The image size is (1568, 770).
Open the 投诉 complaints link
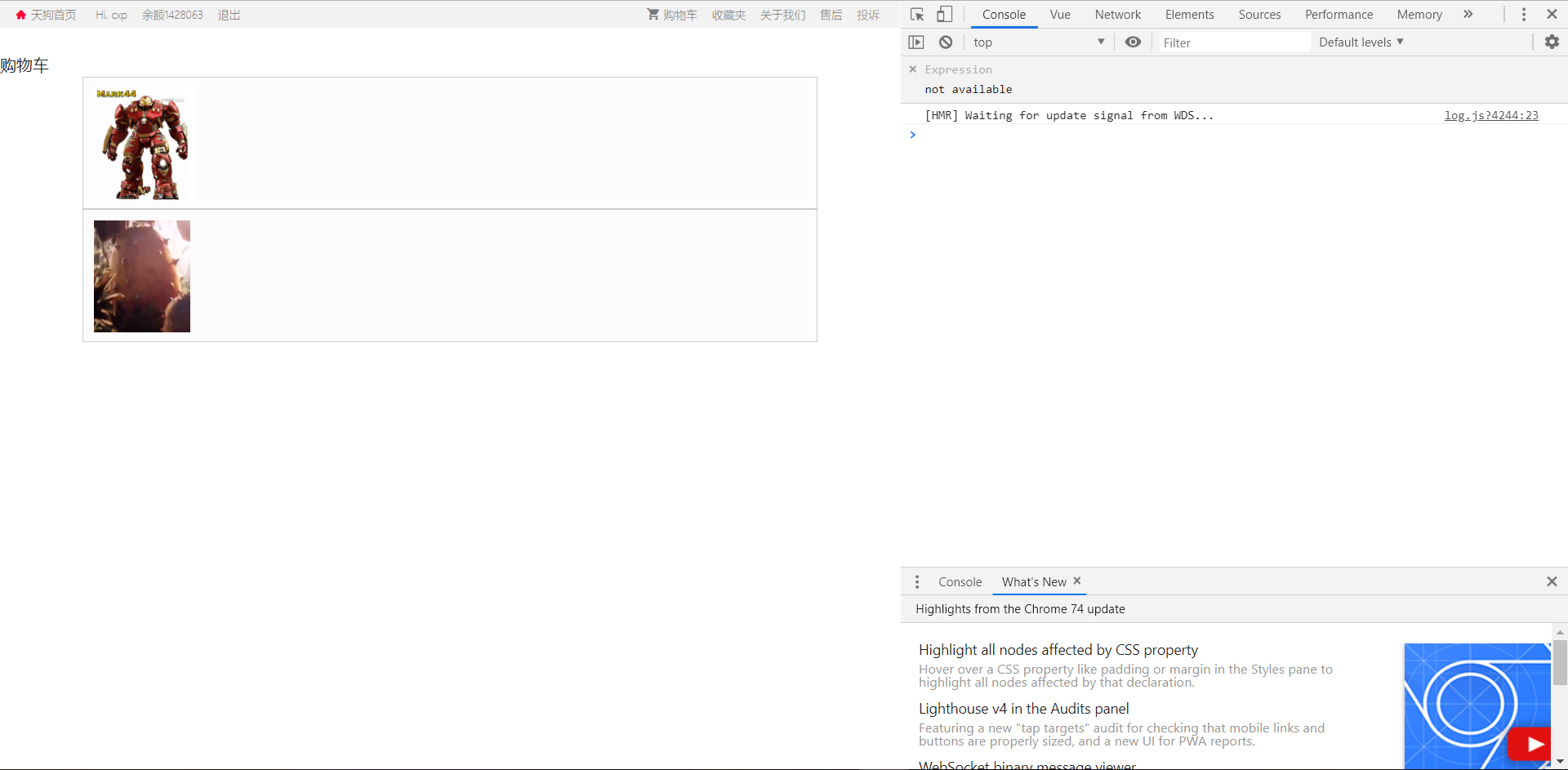click(x=868, y=15)
